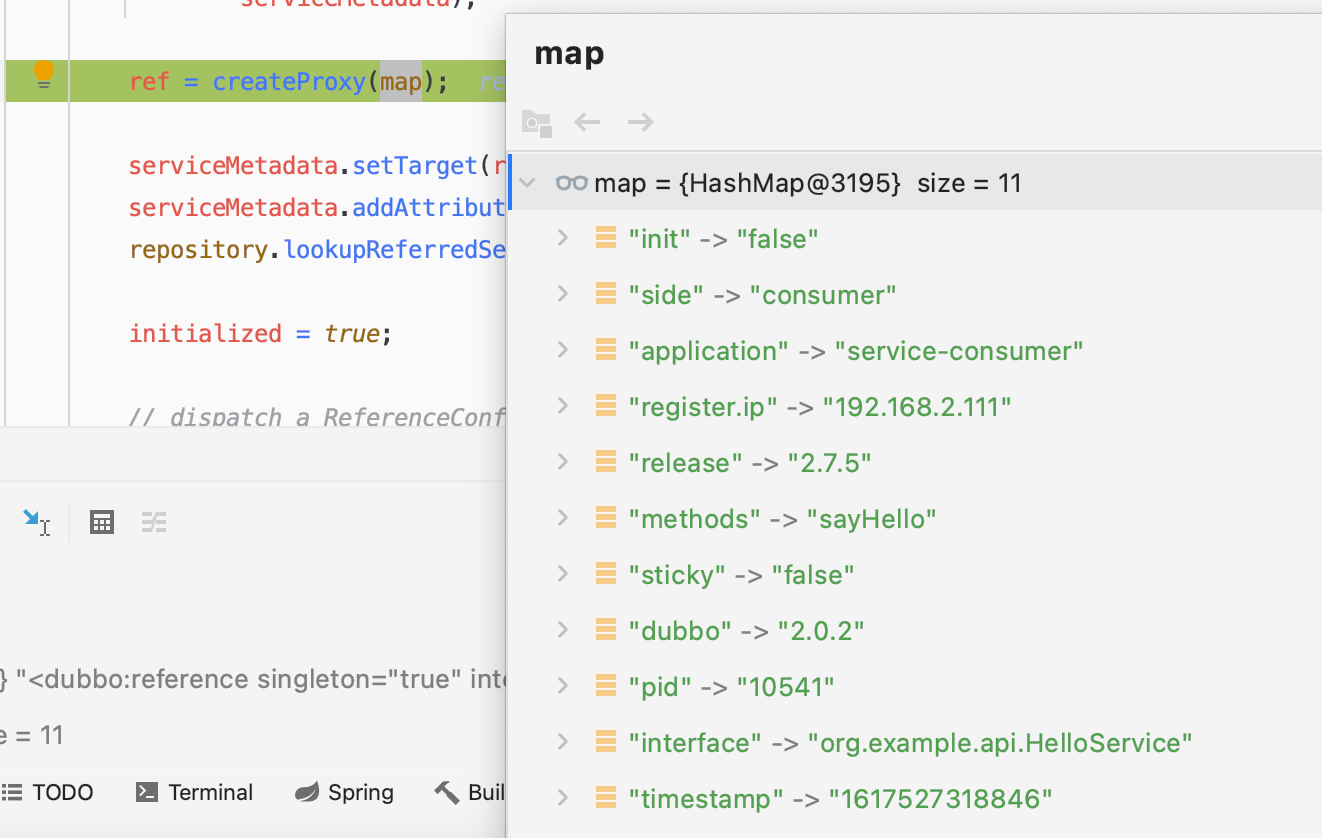Expand the "init" map entry

563,238
